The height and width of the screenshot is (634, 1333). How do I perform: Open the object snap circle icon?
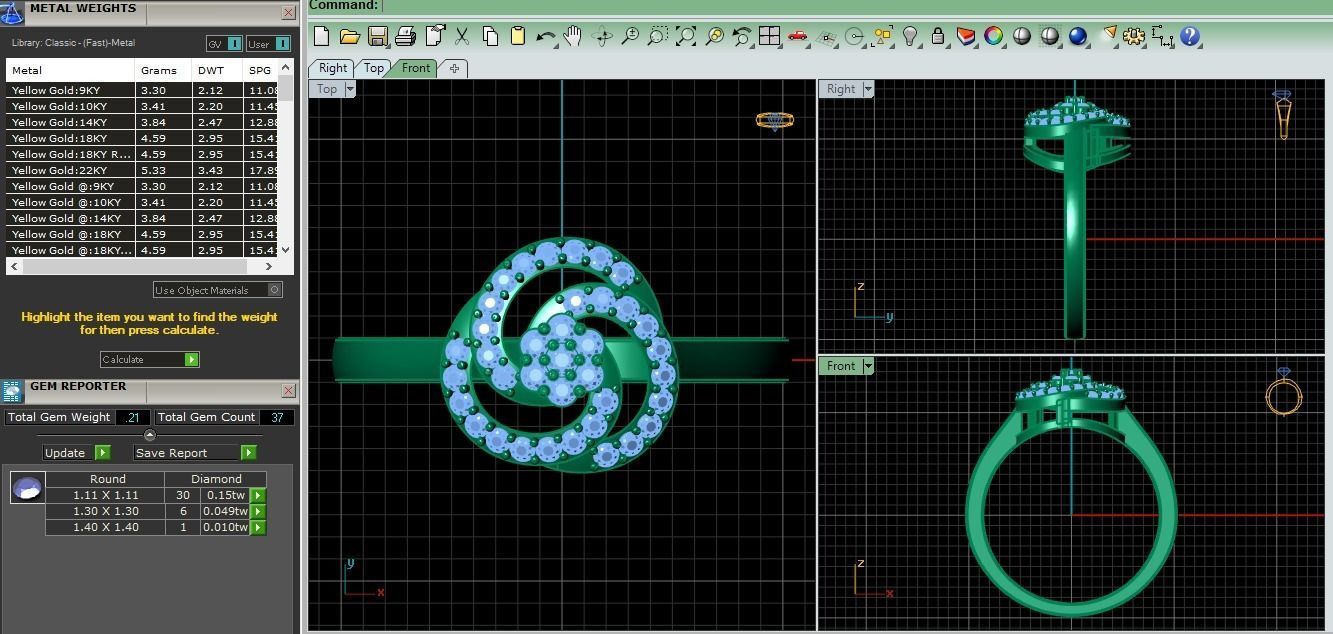(x=854, y=36)
